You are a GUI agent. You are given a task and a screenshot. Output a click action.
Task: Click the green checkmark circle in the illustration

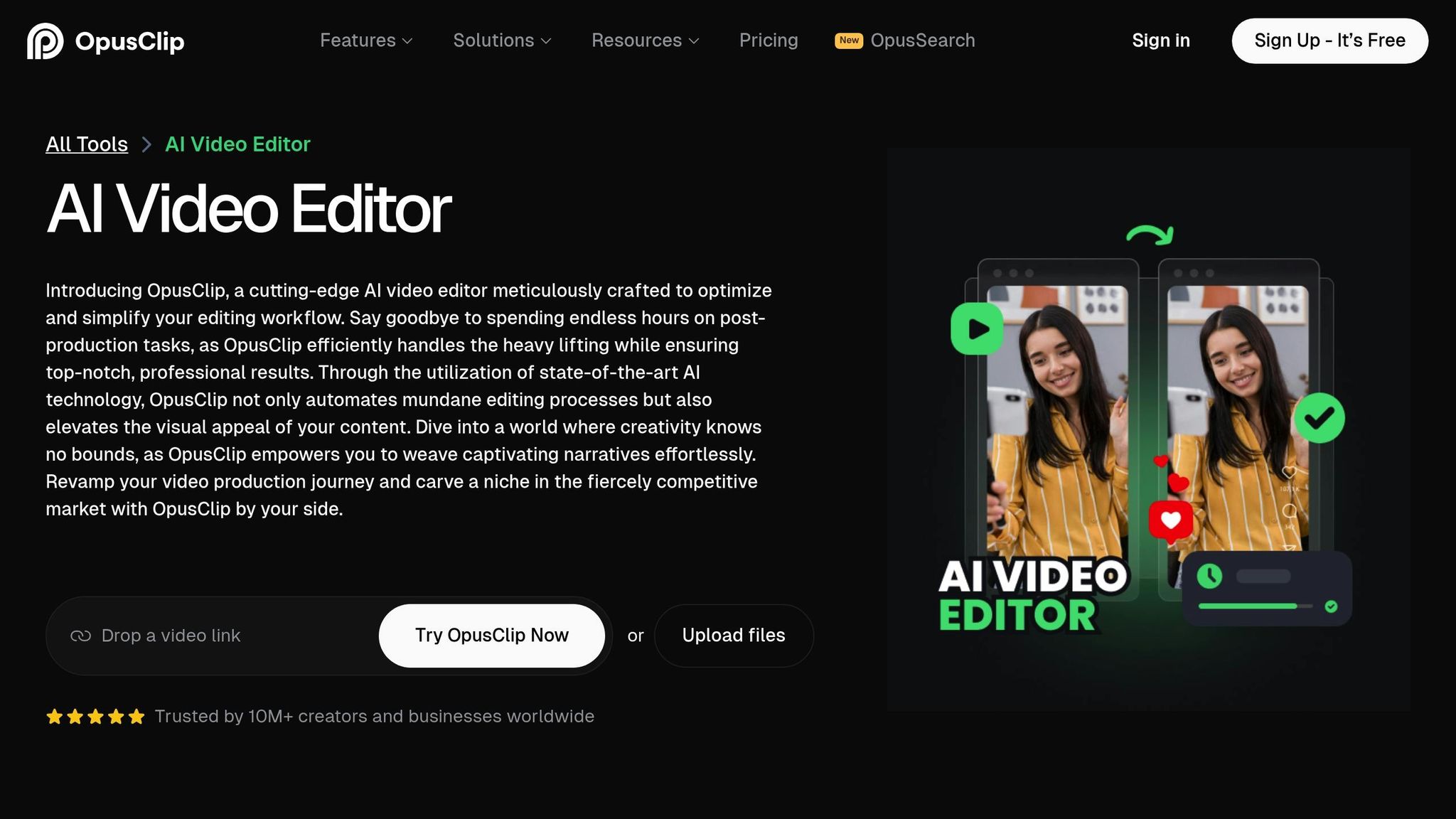click(x=1319, y=418)
